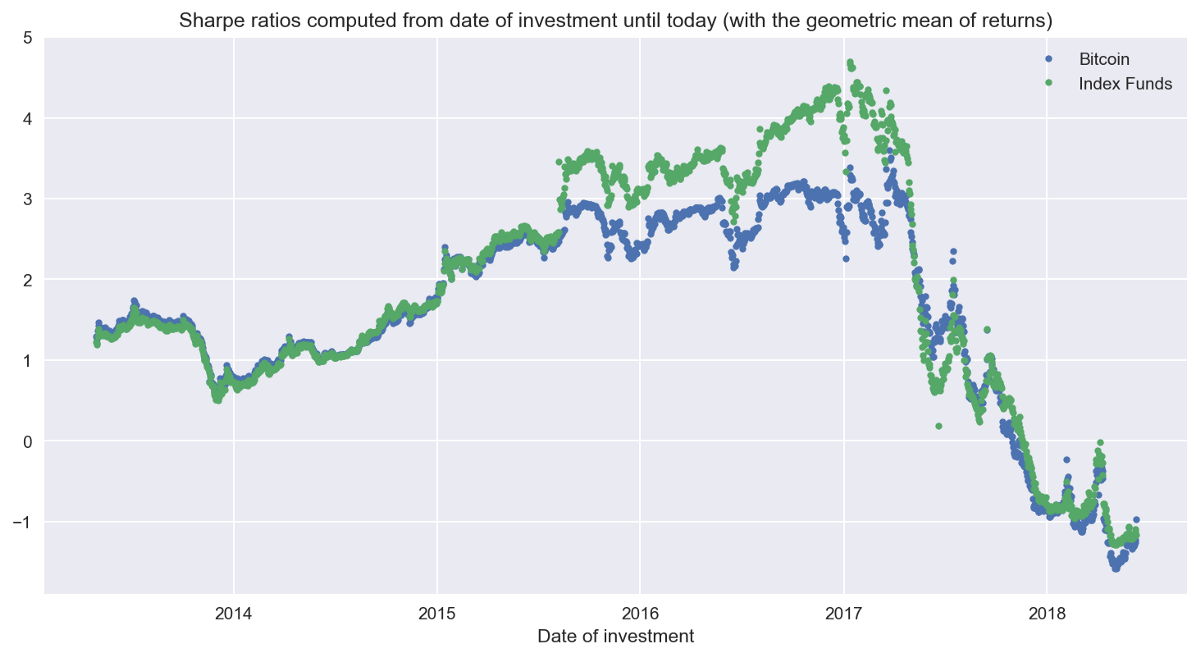Click the 'Date of investment' axis label

(x=615, y=636)
